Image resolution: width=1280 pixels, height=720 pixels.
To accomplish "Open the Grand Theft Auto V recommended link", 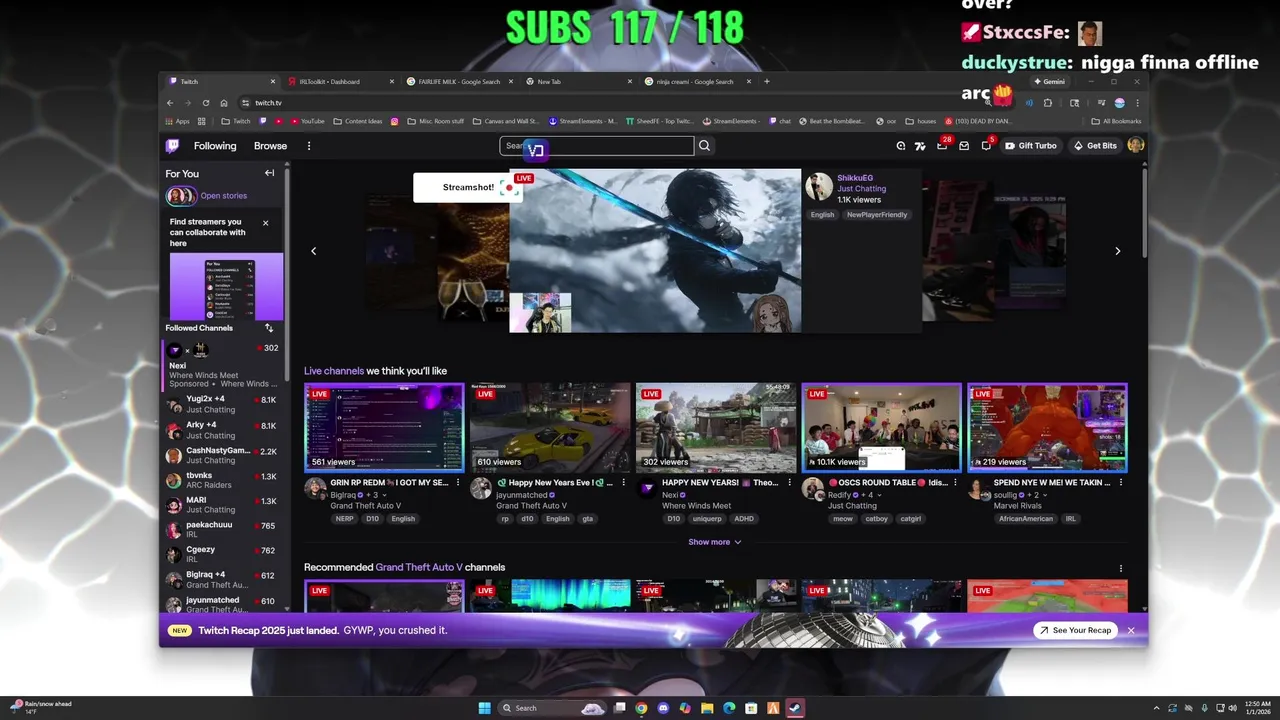I will click(x=419, y=567).
